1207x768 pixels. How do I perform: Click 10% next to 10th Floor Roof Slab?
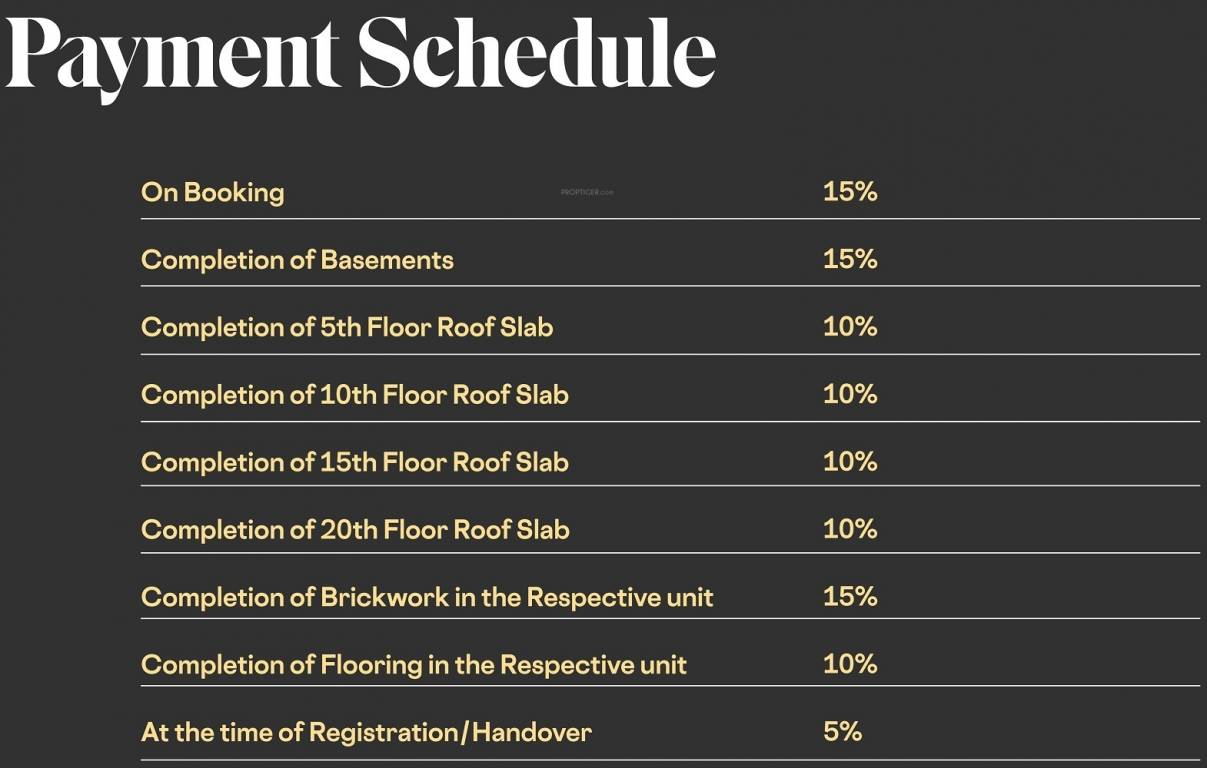tap(849, 394)
